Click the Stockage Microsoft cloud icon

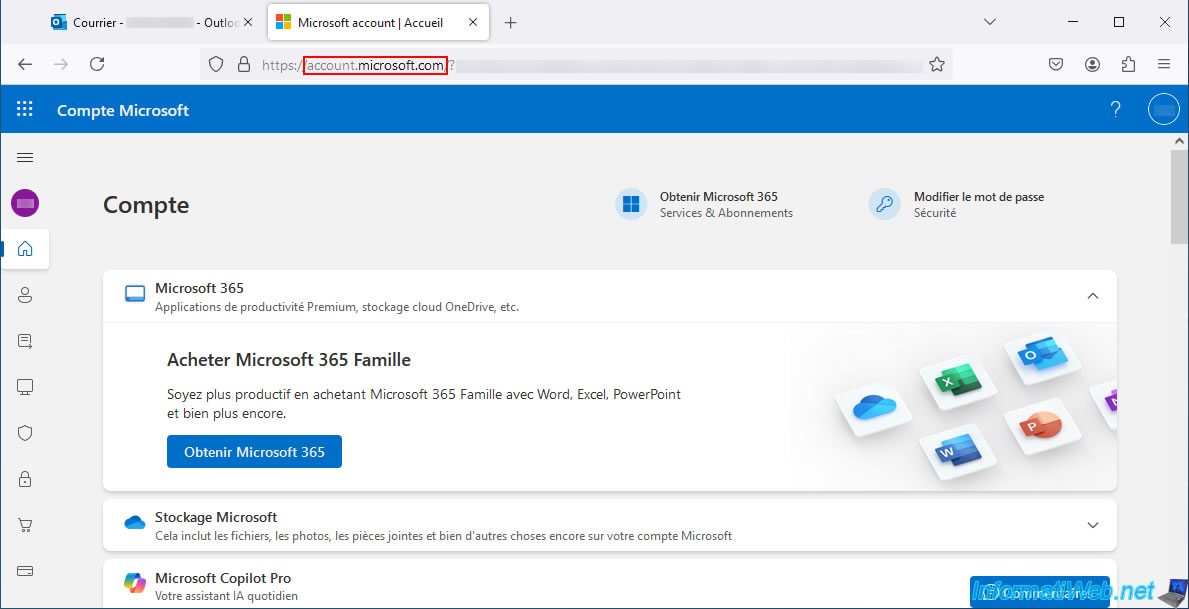[x=135, y=523]
